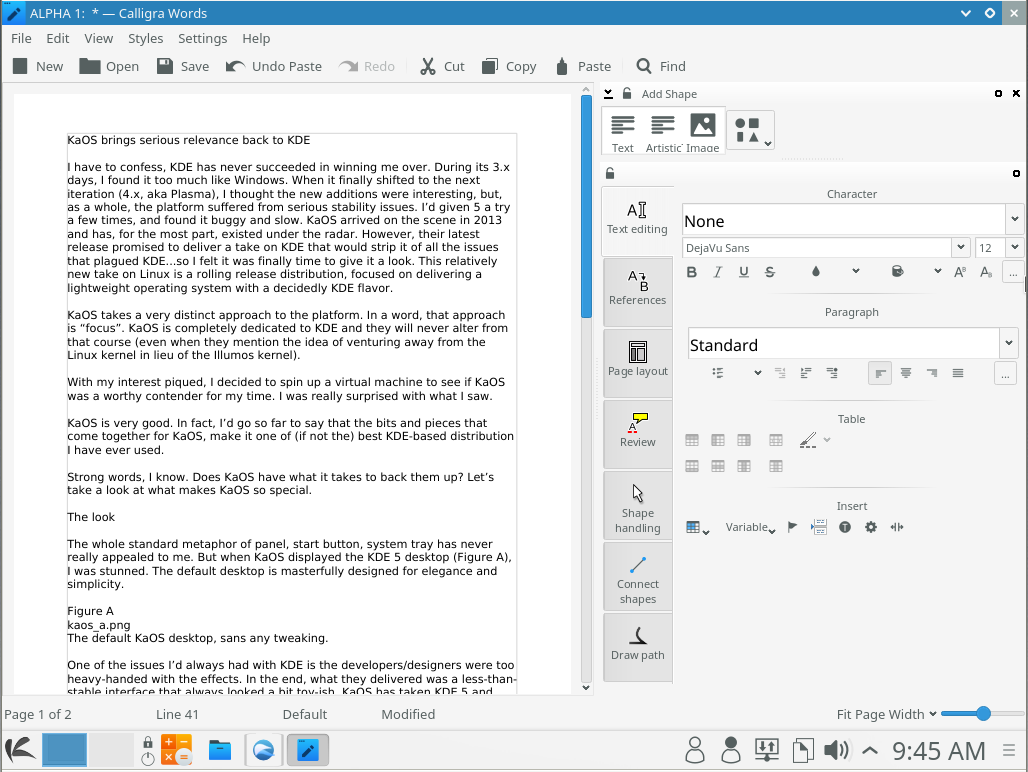Open the Standard paragraph style dropdown

coord(1008,343)
